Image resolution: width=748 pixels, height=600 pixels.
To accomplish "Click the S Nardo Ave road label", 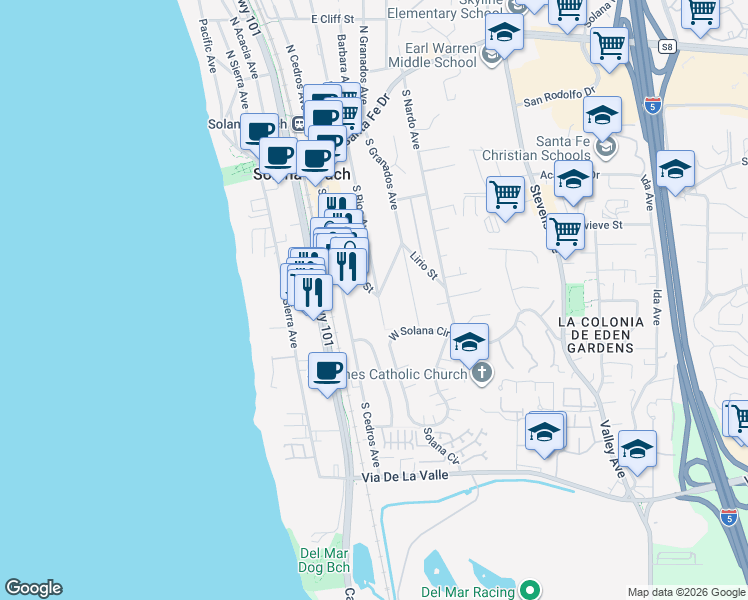I will (411, 119).
